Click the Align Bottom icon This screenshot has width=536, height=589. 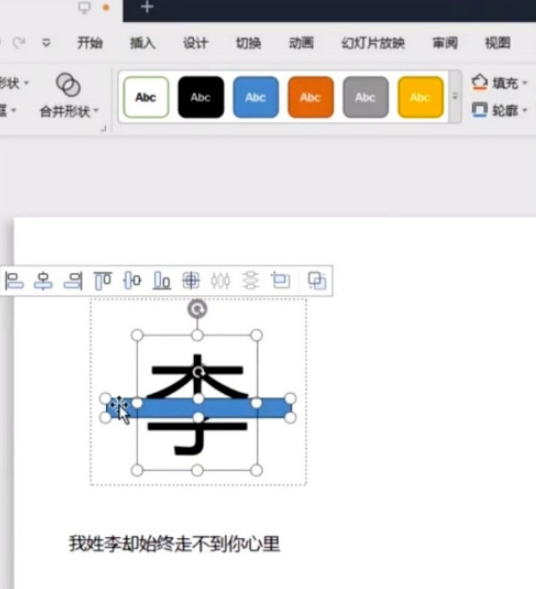162,281
